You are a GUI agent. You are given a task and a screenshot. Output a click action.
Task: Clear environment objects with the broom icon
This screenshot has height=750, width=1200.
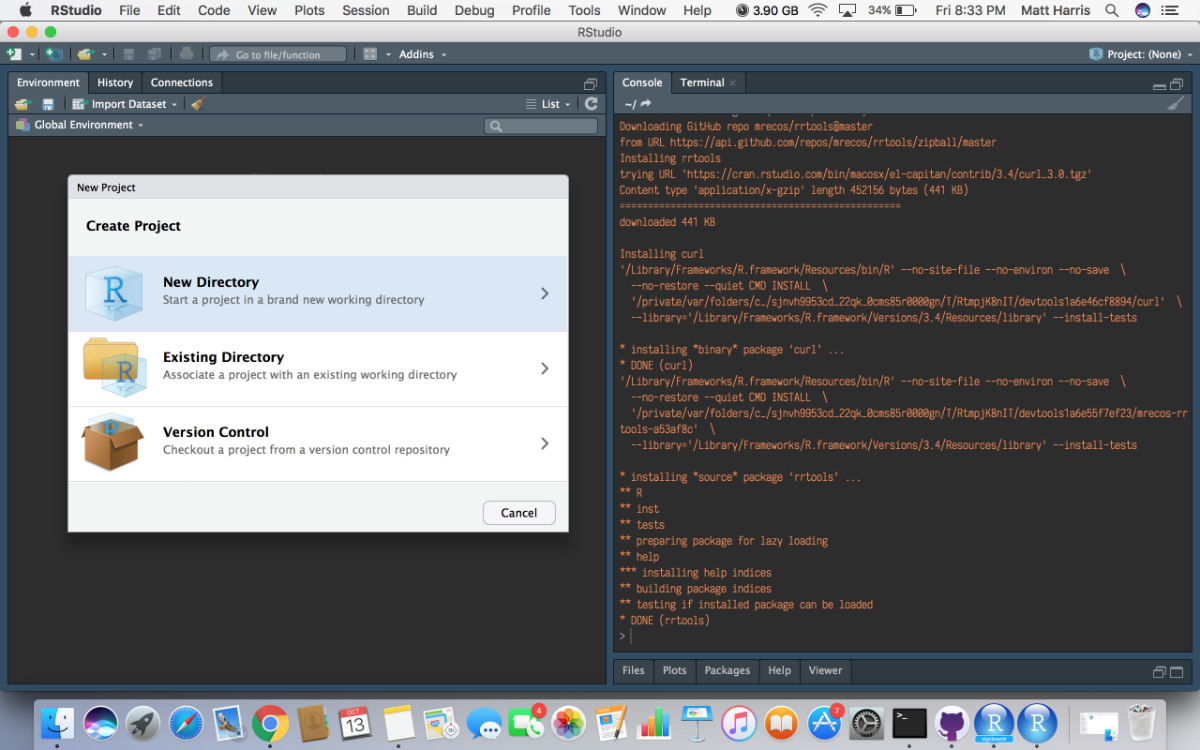pos(197,104)
